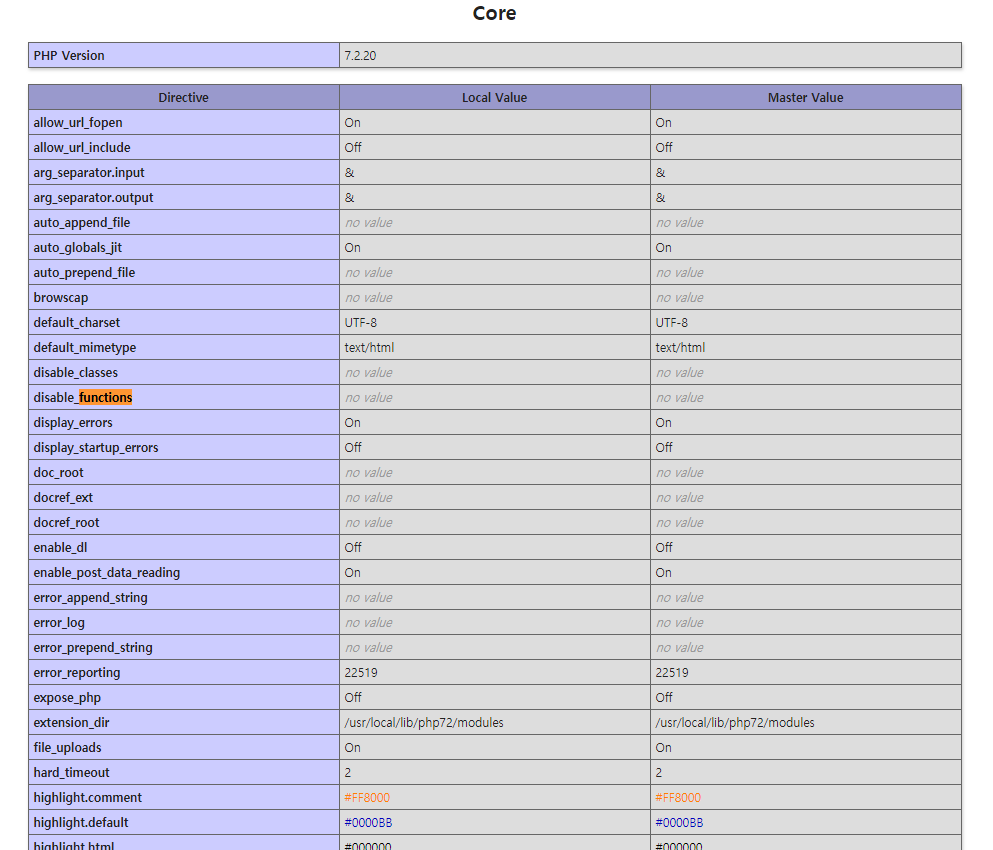Select the display_errors directive name
This screenshot has height=850, width=993.
click(73, 423)
